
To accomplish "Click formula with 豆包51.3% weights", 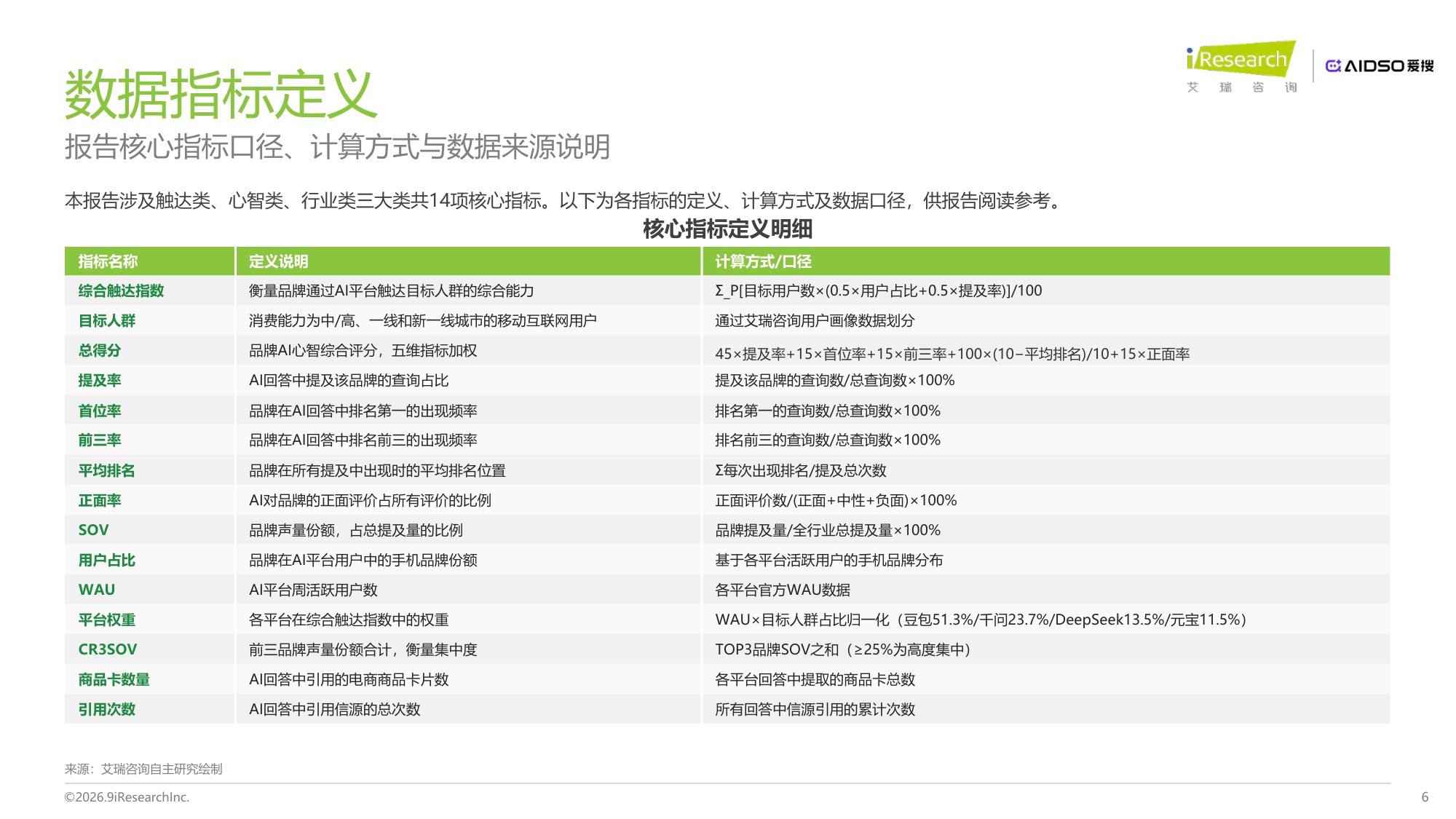I will point(981,620).
